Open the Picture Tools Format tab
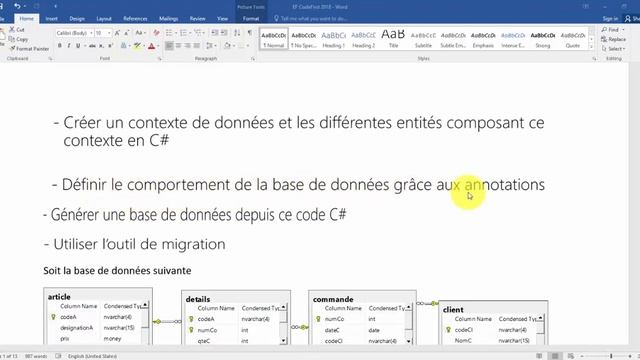 point(251,18)
